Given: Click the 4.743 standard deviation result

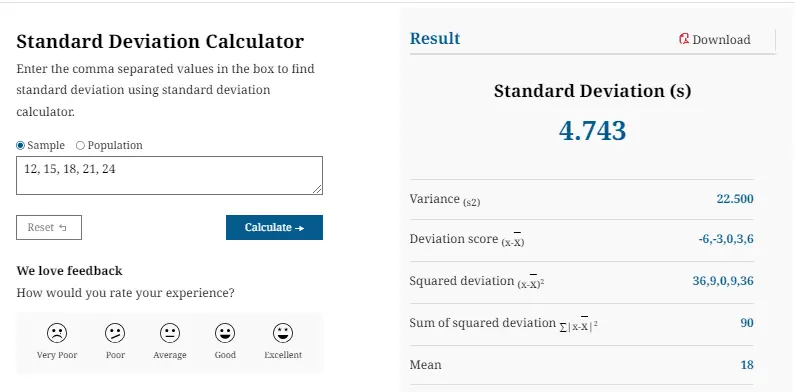Looking at the screenshot, I should coord(592,130).
